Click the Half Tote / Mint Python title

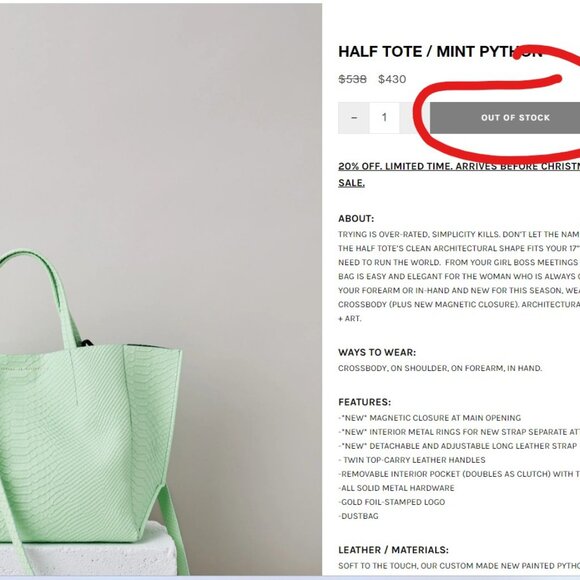(x=440, y=51)
